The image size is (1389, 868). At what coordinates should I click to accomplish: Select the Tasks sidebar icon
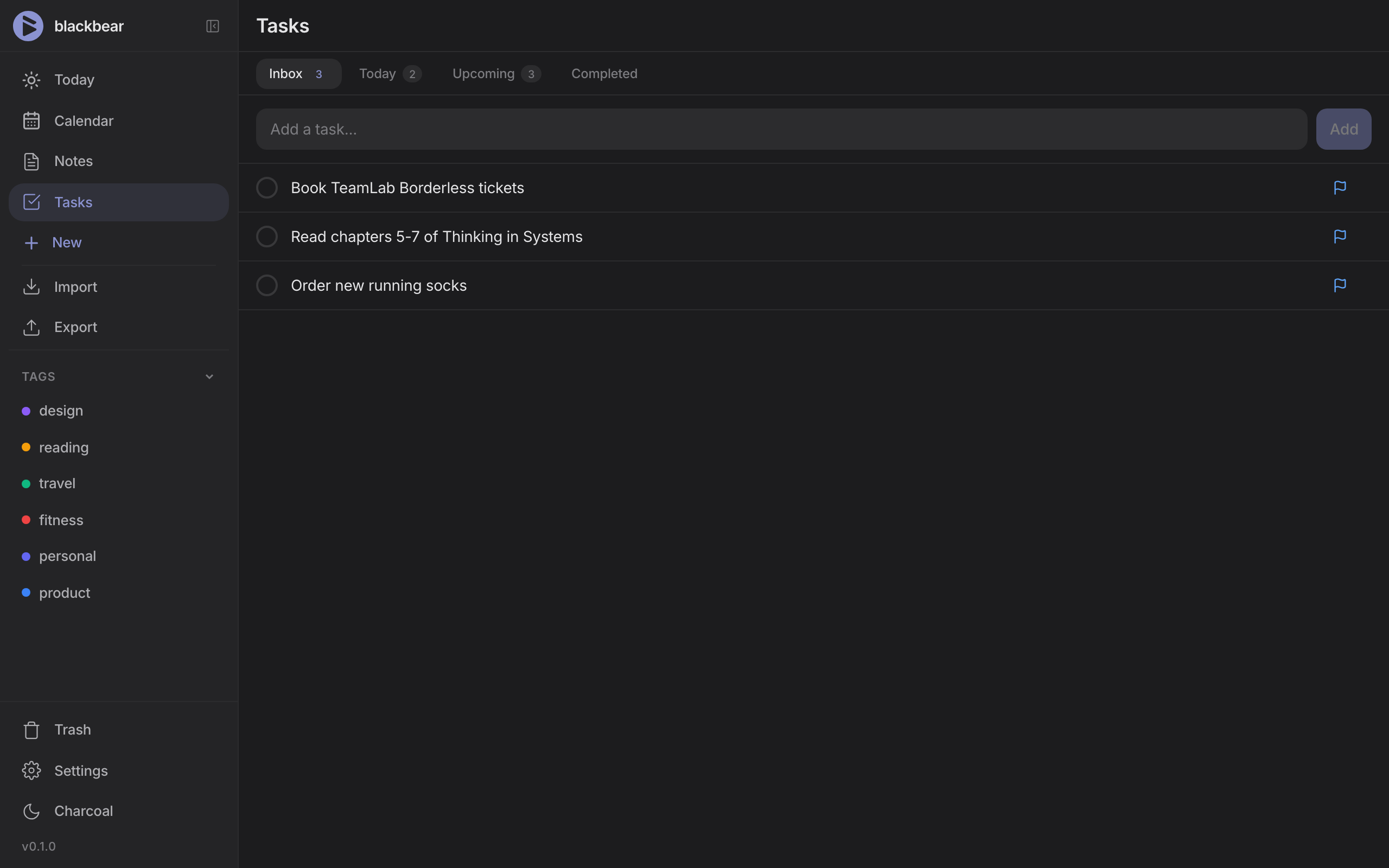coord(31,201)
